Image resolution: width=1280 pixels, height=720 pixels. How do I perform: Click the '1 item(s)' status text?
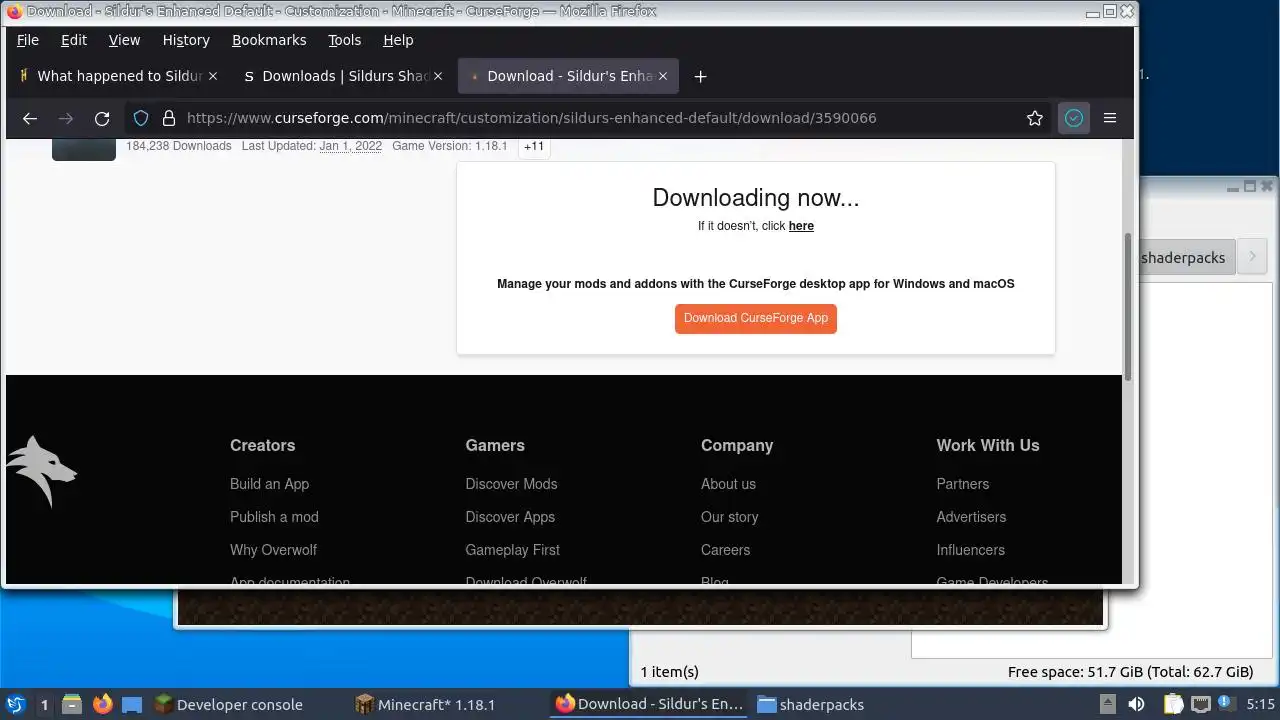click(x=669, y=672)
